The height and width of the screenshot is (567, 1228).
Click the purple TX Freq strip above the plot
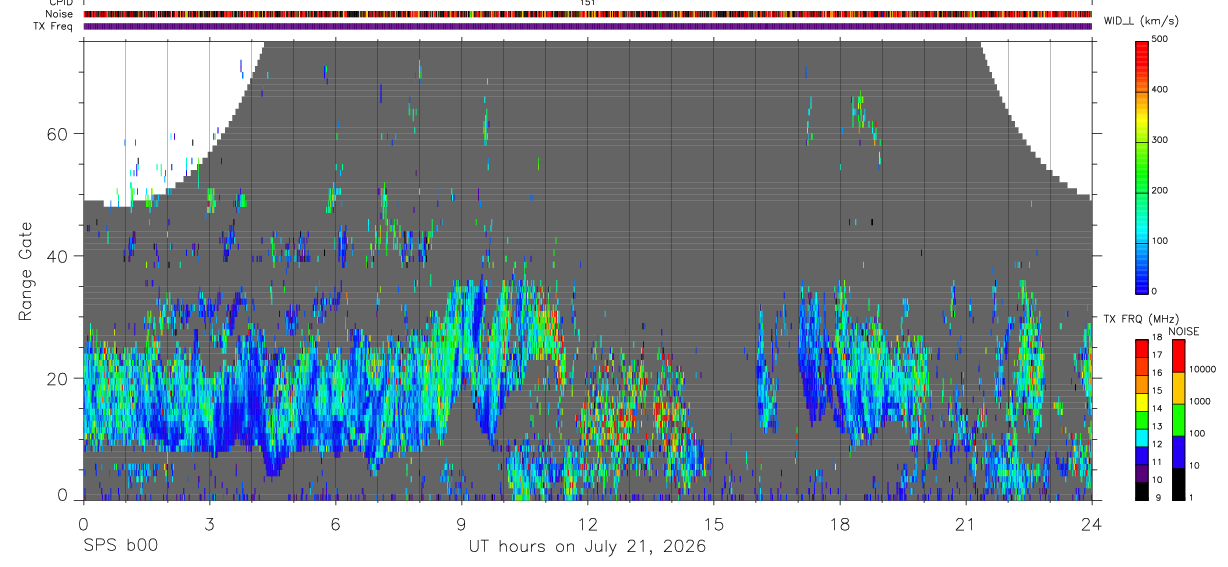588,26
